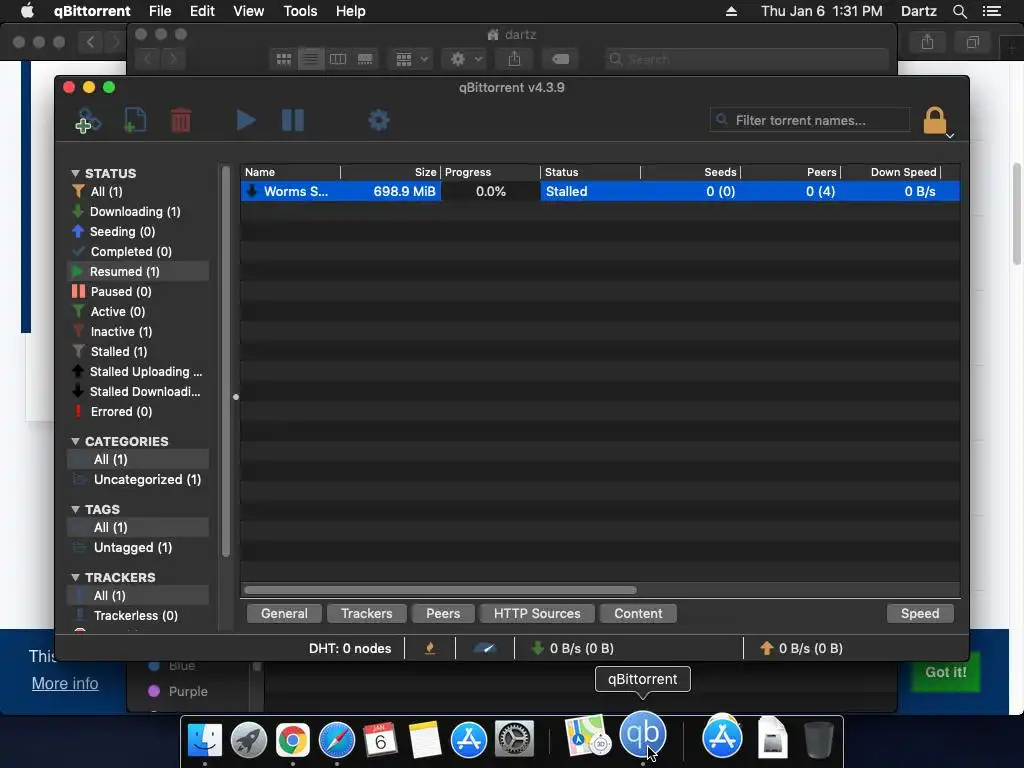1024x768 pixels.
Task: Collapse the CATEGORIES section triangle
Action: point(75,441)
